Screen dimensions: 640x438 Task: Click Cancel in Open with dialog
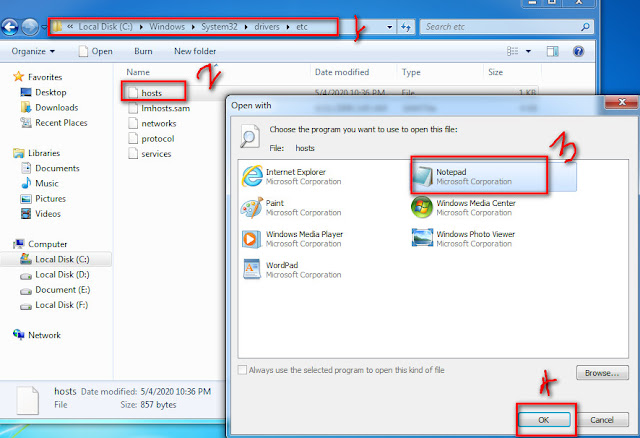point(602,420)
